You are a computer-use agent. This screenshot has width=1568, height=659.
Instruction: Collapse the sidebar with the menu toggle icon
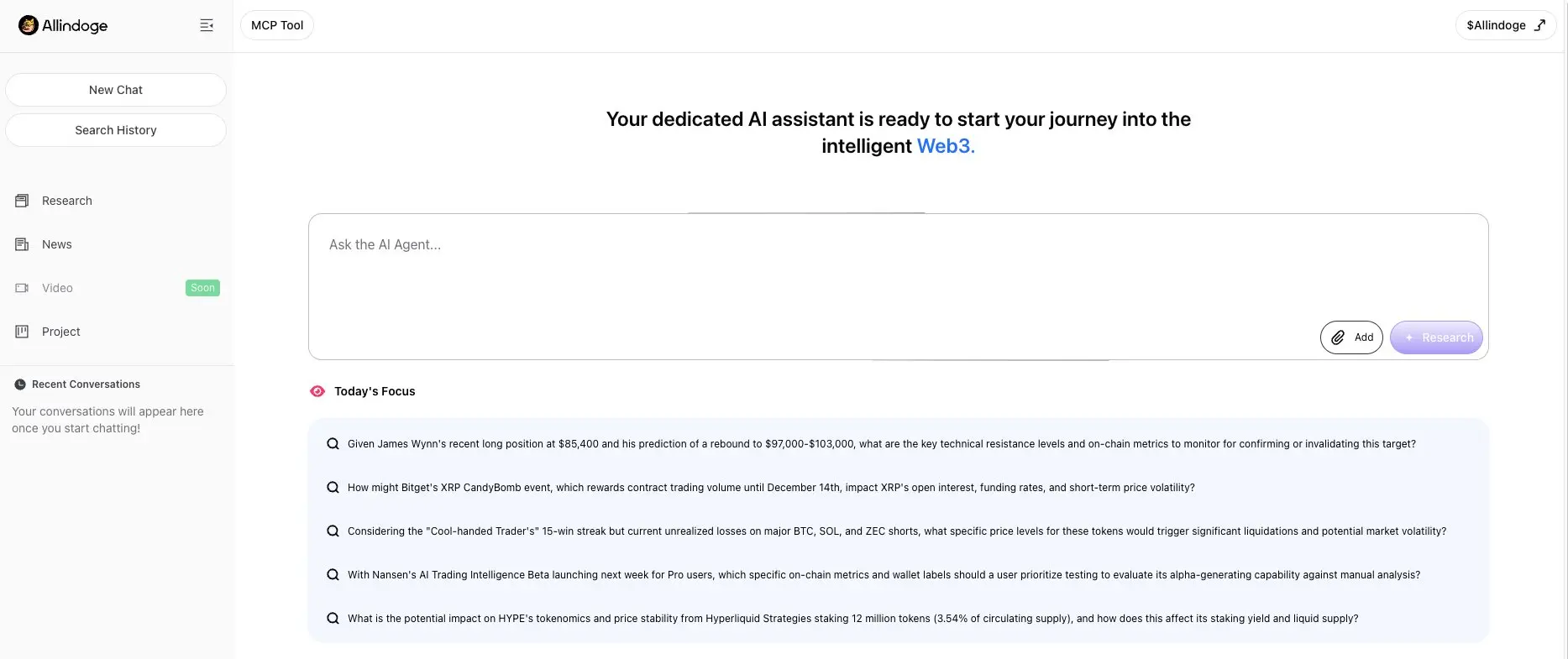pos(207,25)
